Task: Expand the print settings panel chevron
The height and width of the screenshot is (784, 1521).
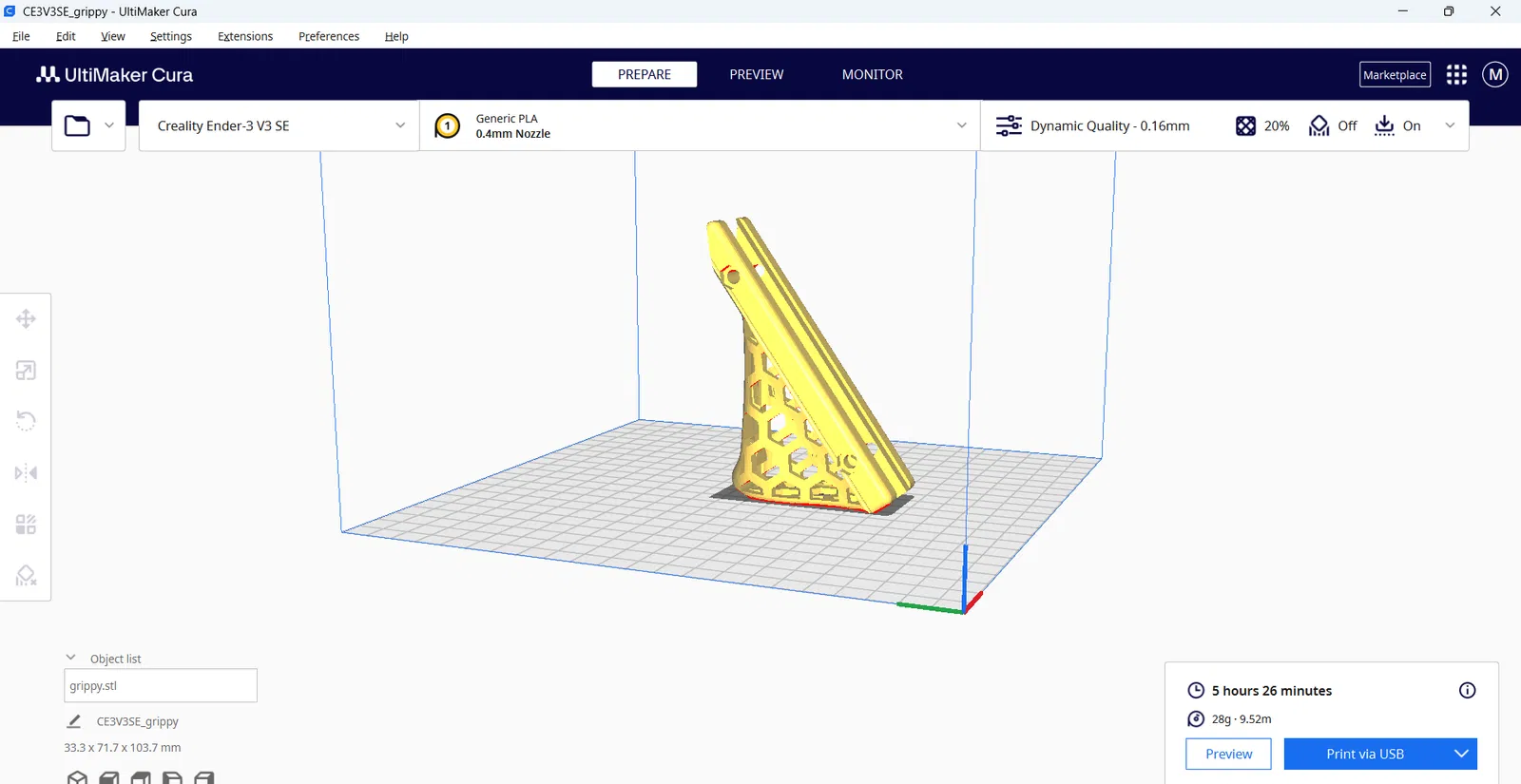Action: 1450,125
